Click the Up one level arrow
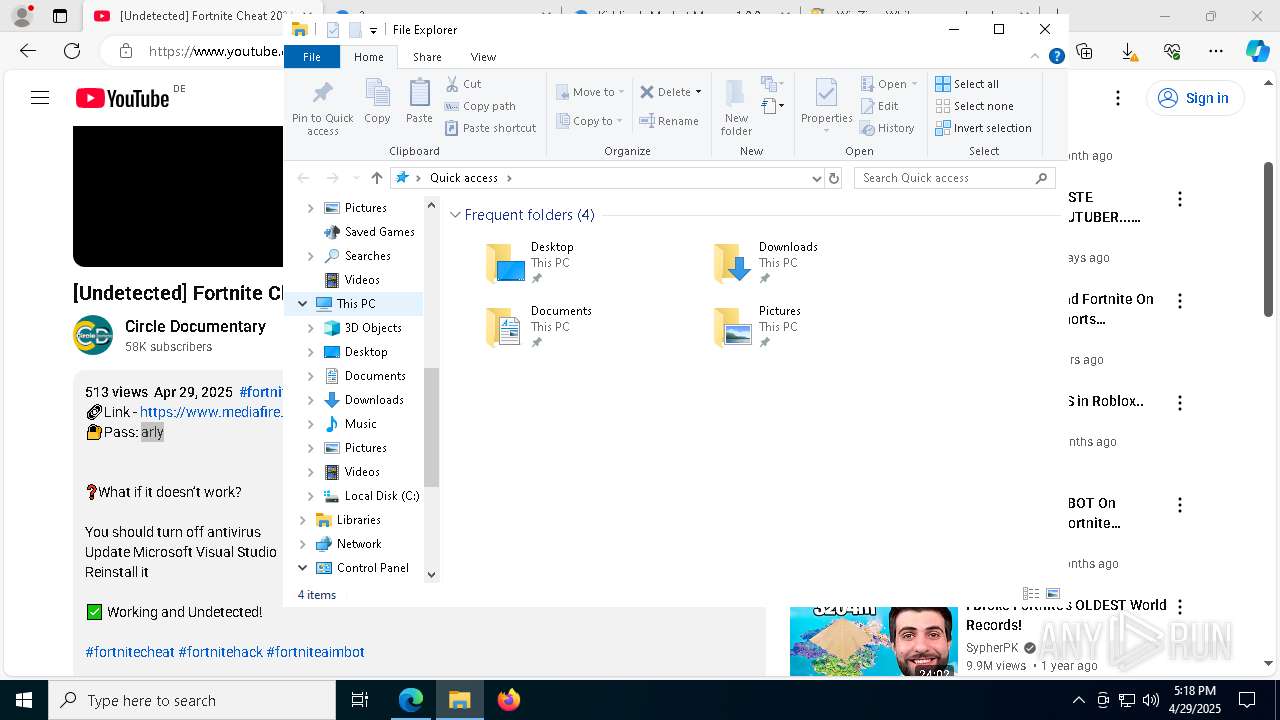This screenshot has height=720, width=1280. [x=376, y=178]
